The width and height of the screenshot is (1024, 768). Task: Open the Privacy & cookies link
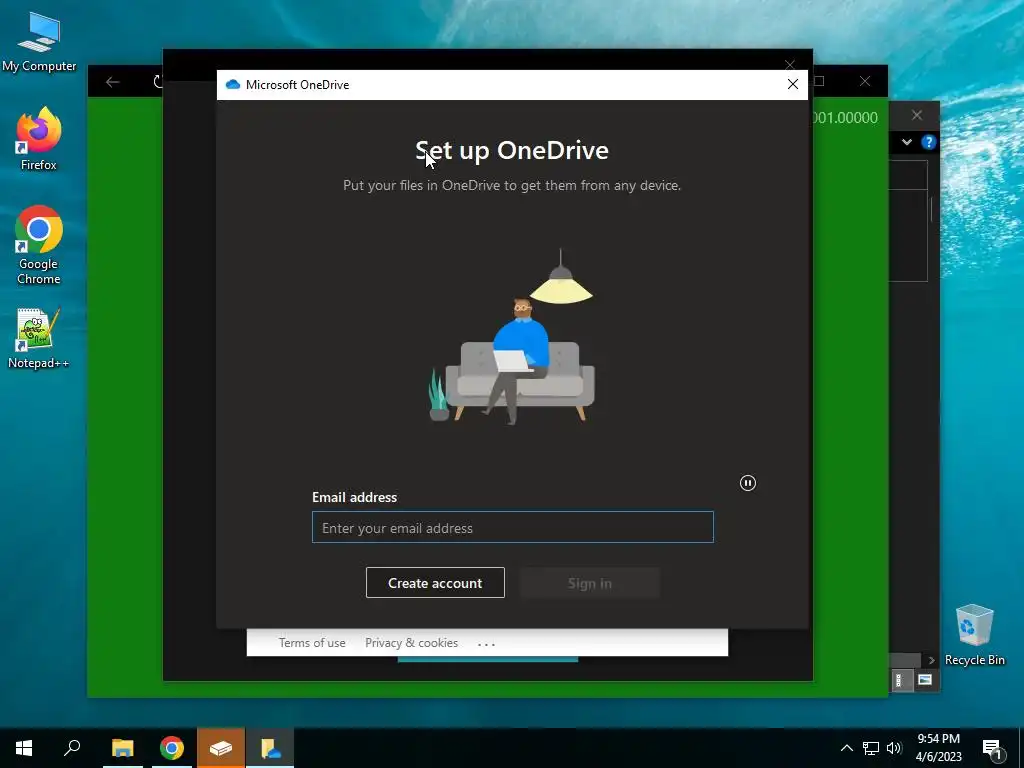pos(411,643)
